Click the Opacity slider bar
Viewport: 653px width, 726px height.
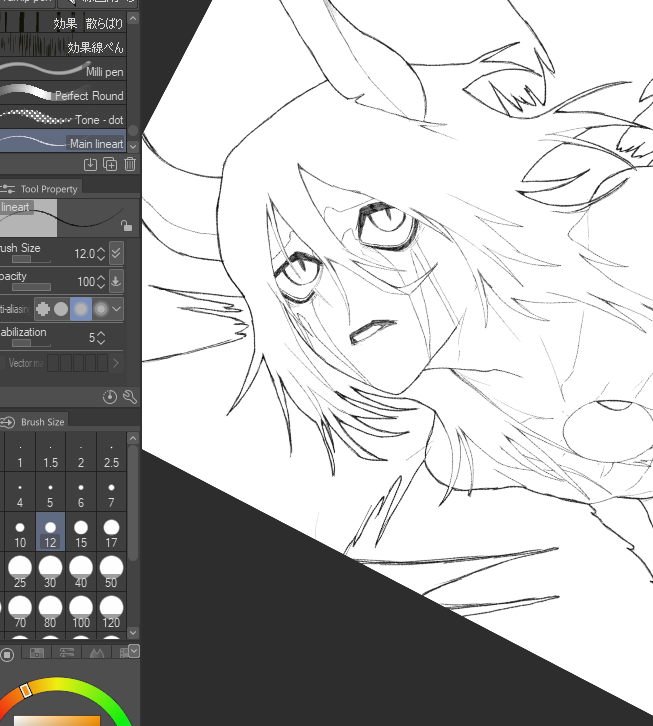tap(31, 287)
